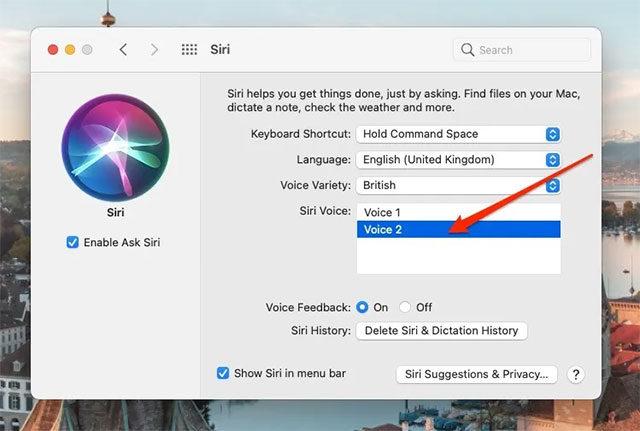The image size is (640, 431).
Task: Select Voice Feedback Off radio button
Action: (x=405, y=307)
